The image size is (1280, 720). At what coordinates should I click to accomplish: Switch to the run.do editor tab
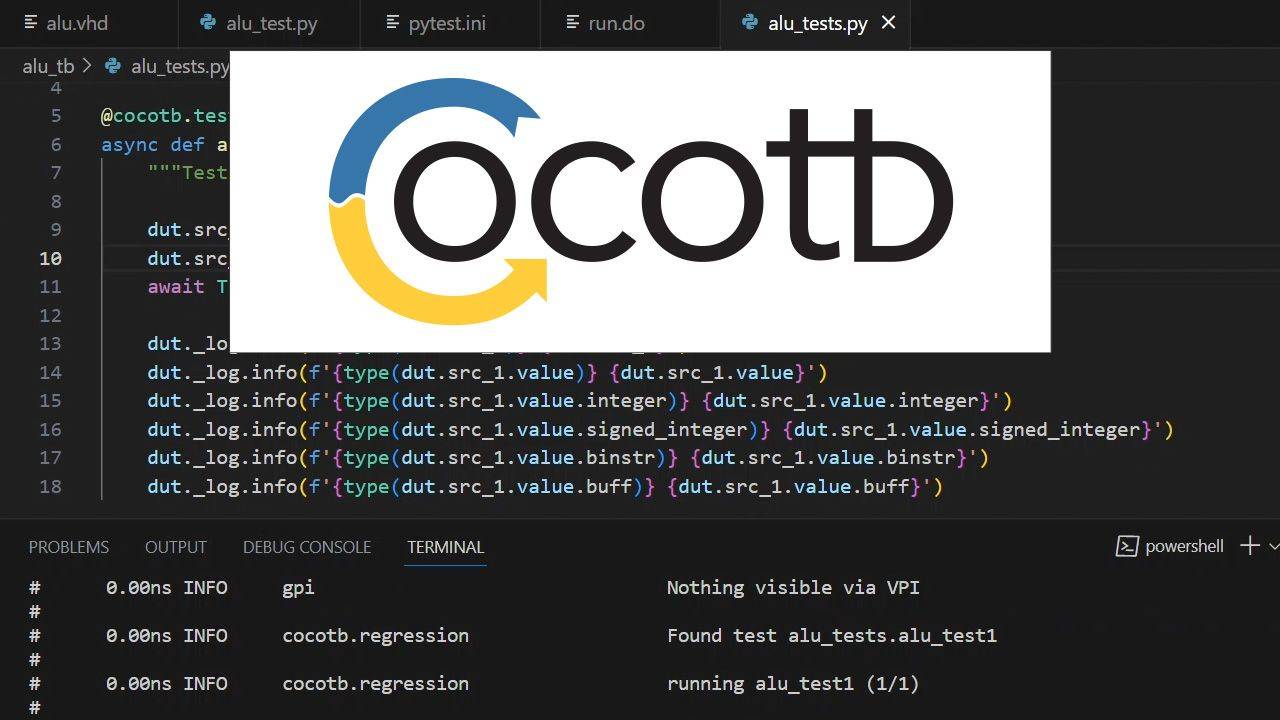click(630, 23)
